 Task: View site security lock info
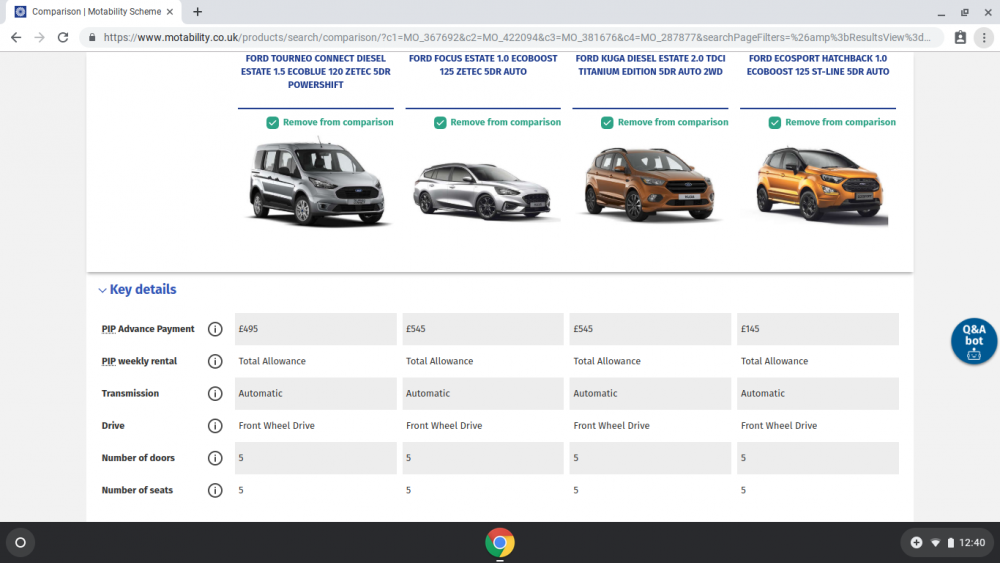(x=92, y=38)
